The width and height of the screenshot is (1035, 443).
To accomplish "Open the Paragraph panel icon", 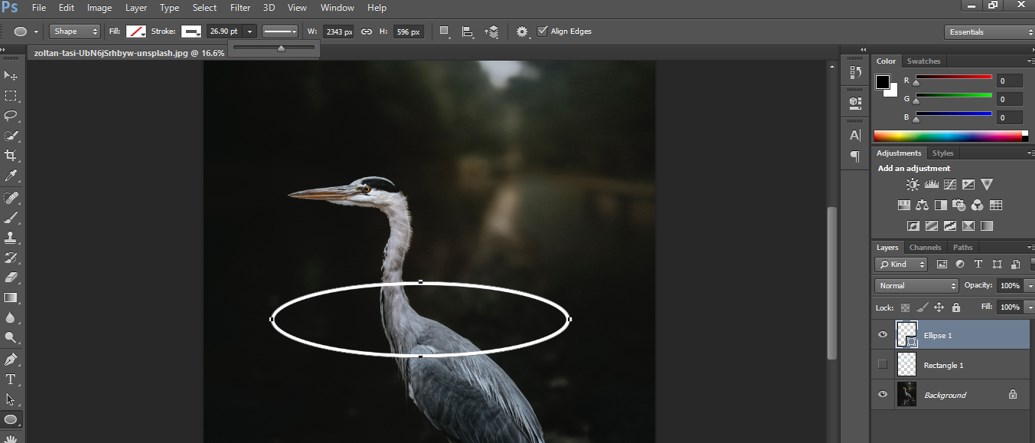I will (855, 156).
